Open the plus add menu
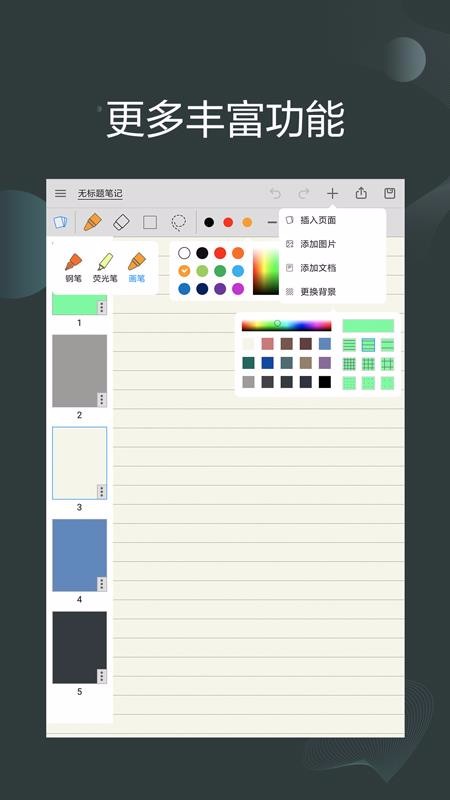This screenshot has width=450, height=800. [x=333, y=193]
